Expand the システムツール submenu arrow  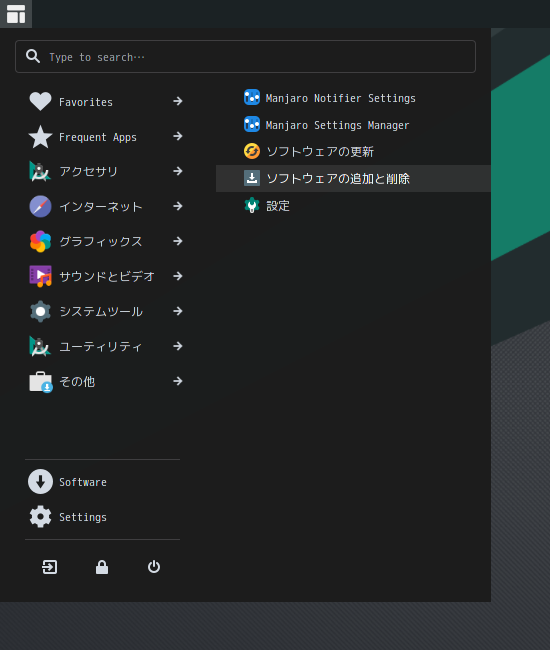[x=178, y=311]
